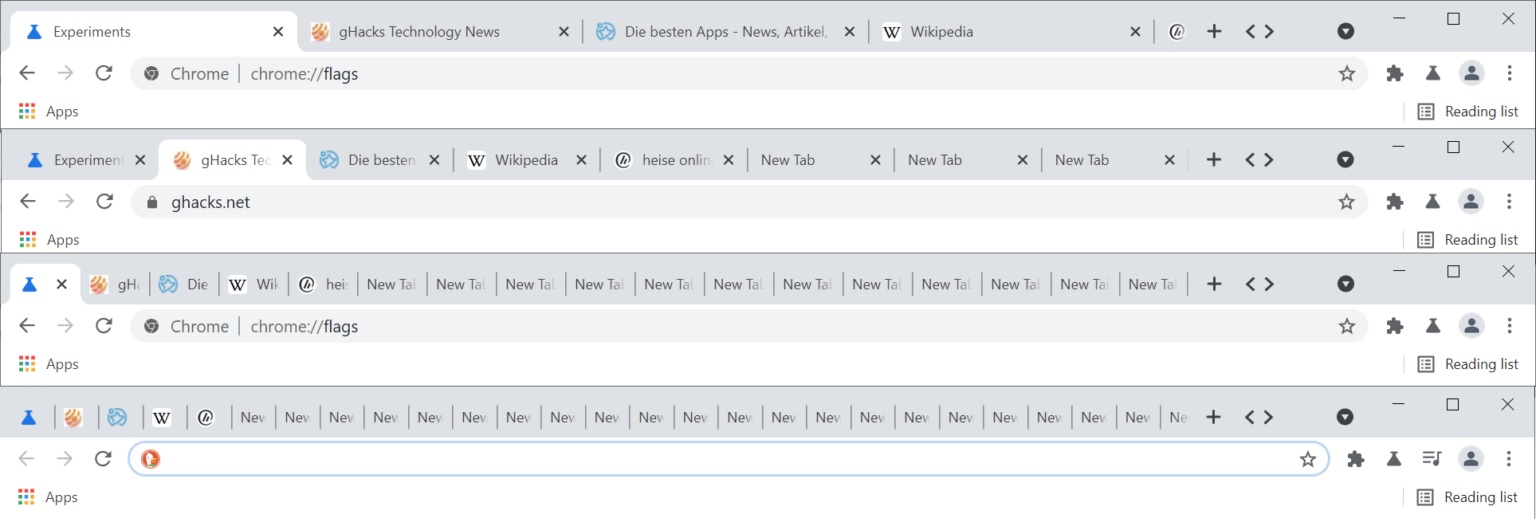Image resolution: width=1536 pixels, height=532 pixels.
Task: Open Extensions puzzle icon in second window
Action: [1394, 201]
